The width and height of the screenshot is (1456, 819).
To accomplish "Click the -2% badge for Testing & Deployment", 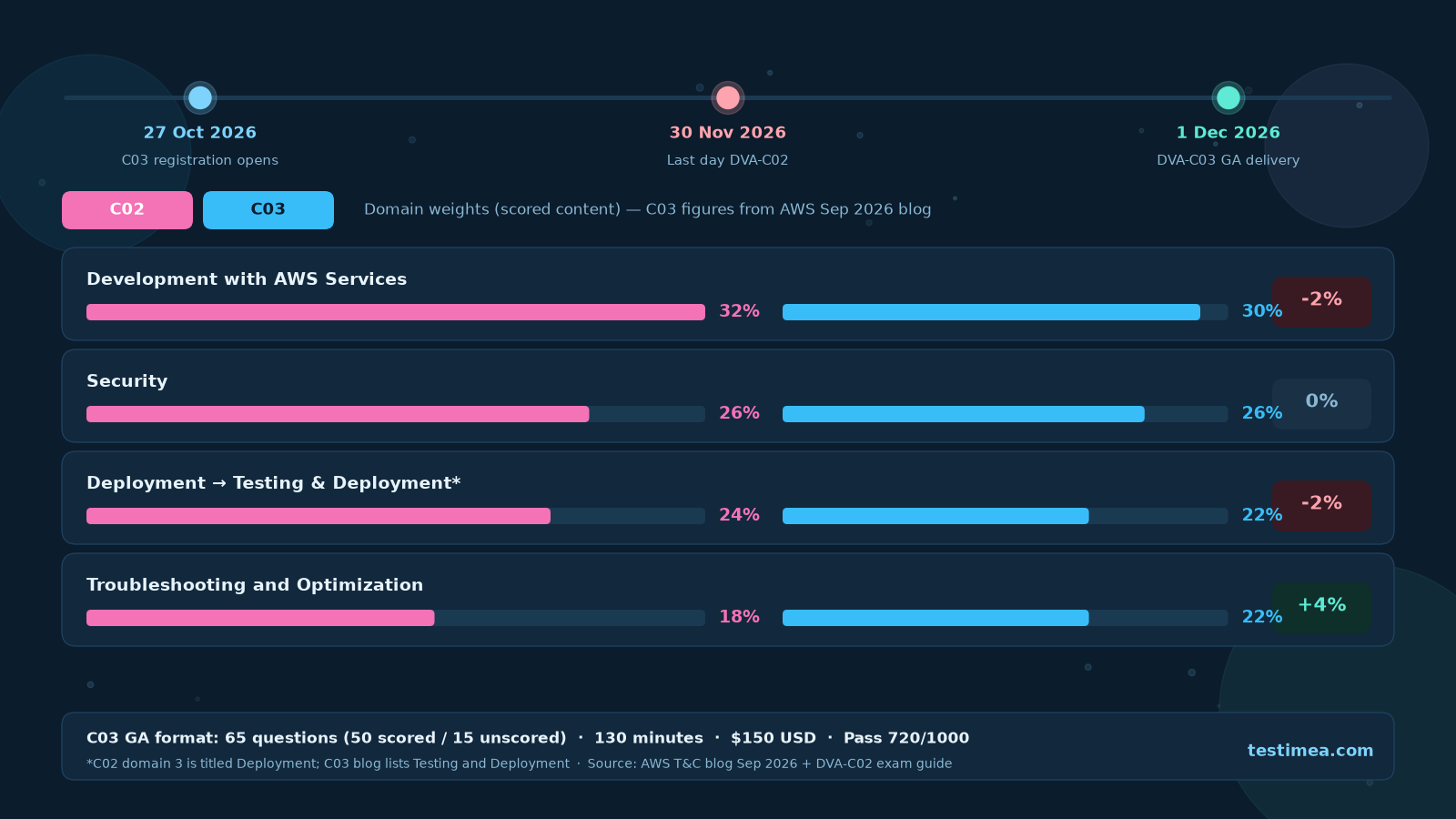I will pyautogui.click(x=1321, y=505).
